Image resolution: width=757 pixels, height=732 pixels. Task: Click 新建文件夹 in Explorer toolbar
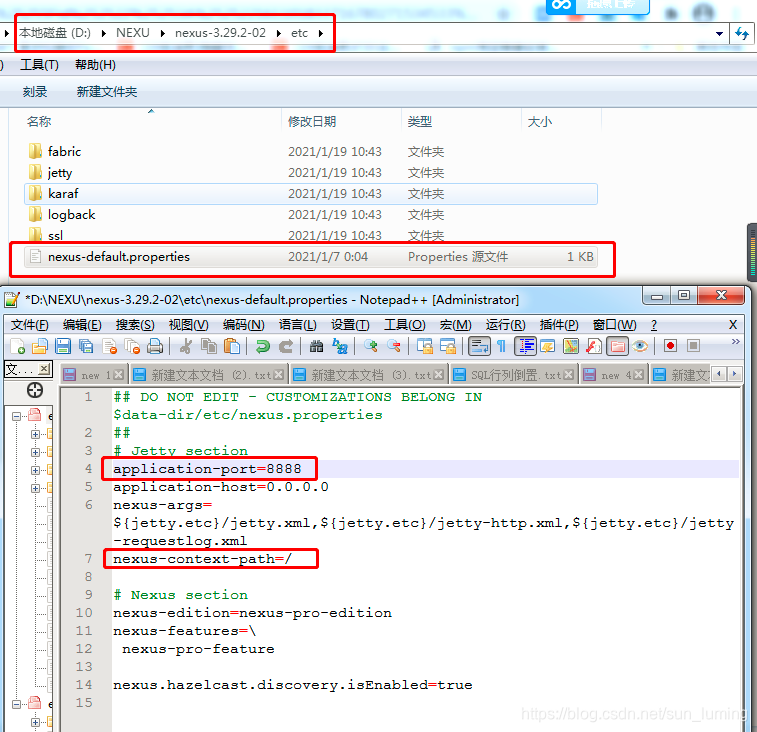click(x=107, y=92)
